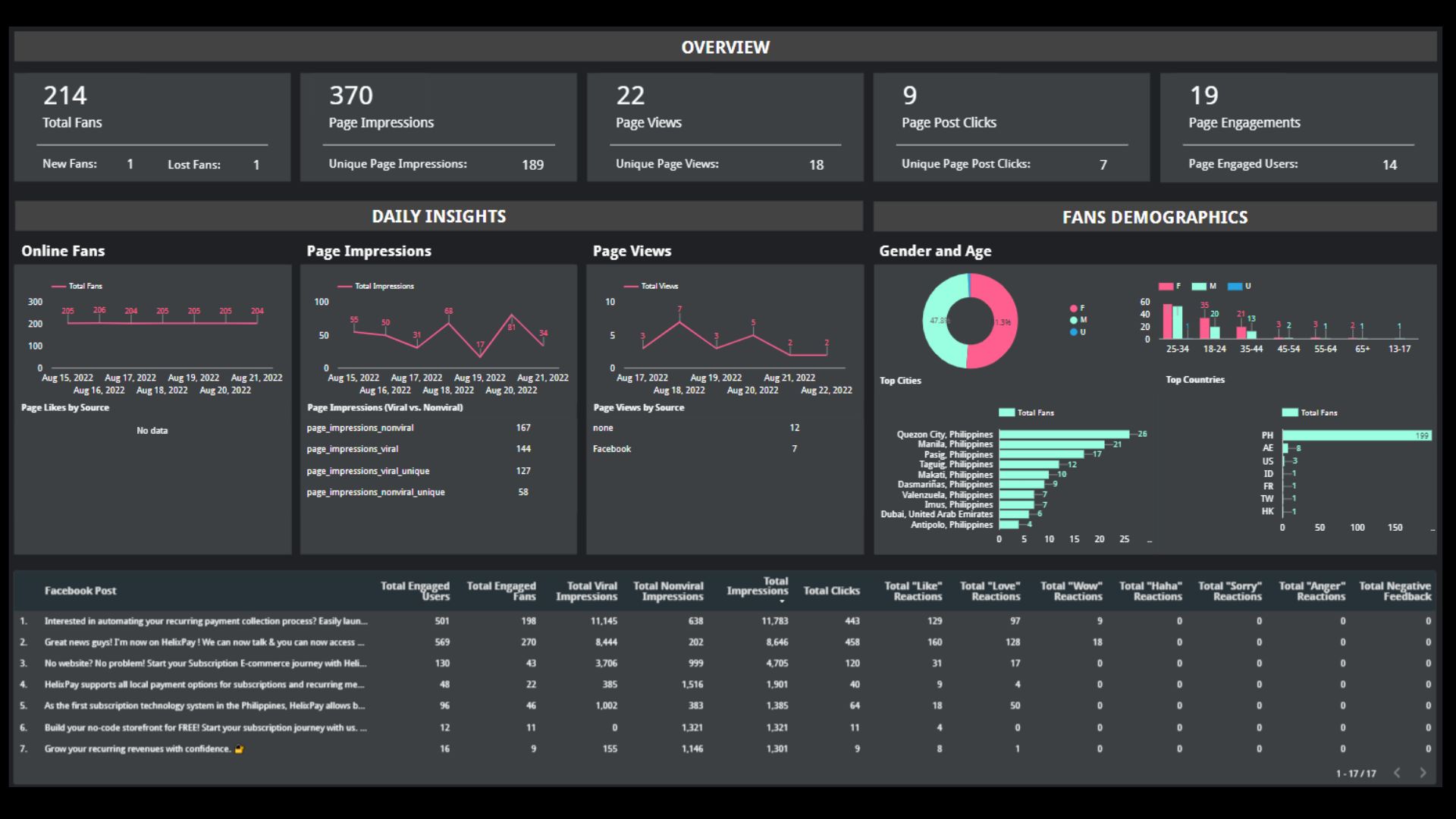Click blue U legend dot beside donut
The width and height of the screenshot is (1456, 819).
click(1073, 332)
